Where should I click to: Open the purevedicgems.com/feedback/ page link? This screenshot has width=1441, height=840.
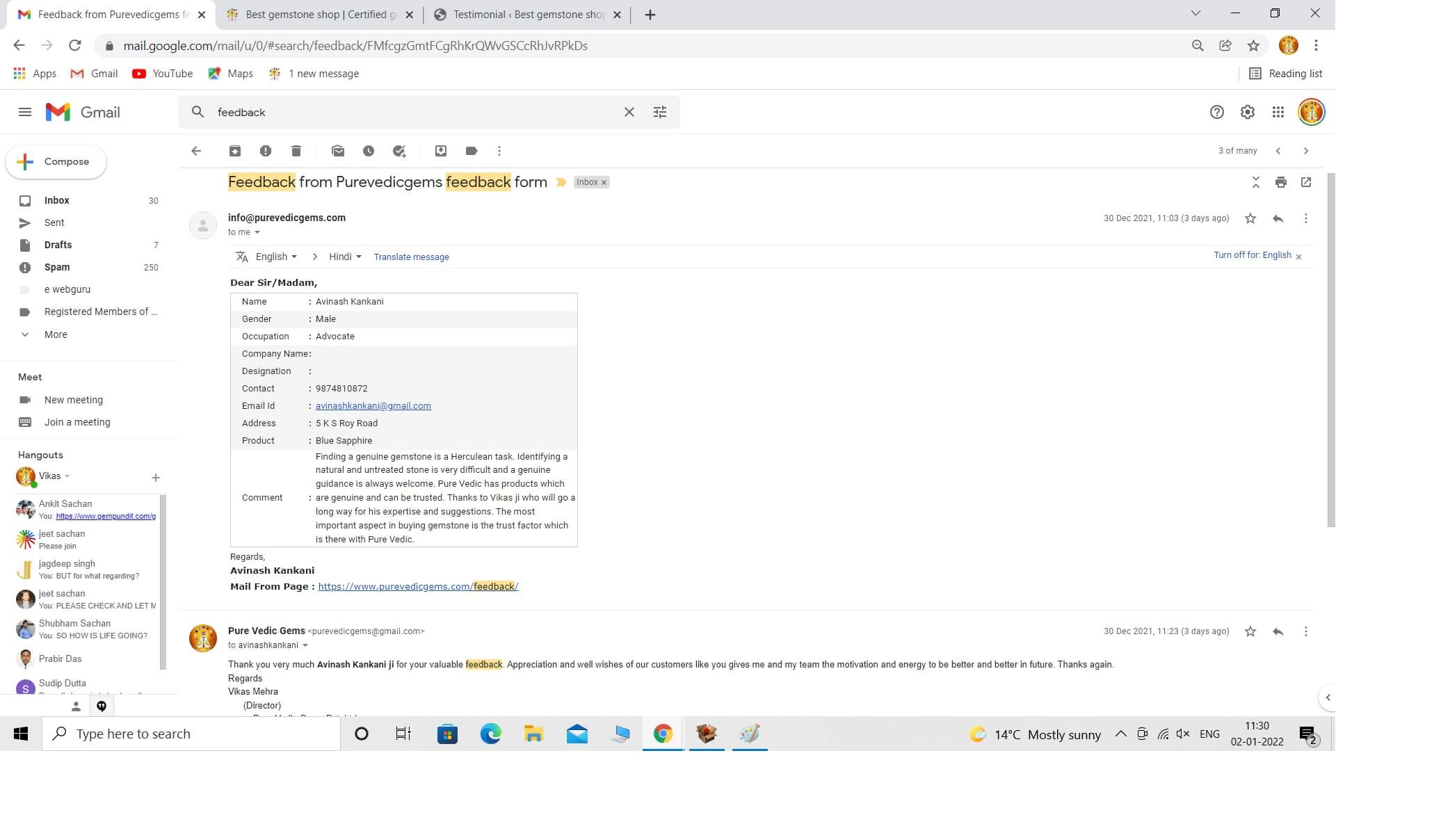click(x=418, y=586)
